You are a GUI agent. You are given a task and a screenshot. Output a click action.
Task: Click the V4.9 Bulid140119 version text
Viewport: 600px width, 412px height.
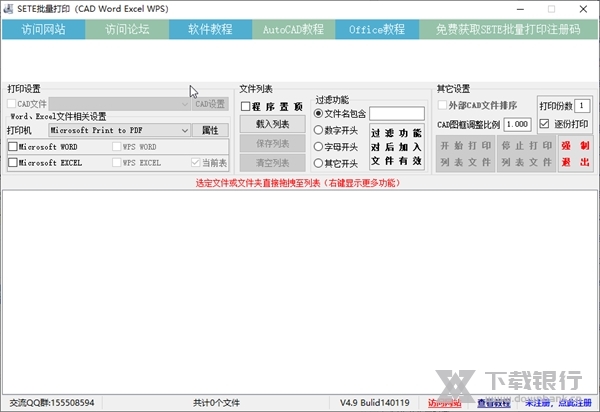click(x=375, y=402)
